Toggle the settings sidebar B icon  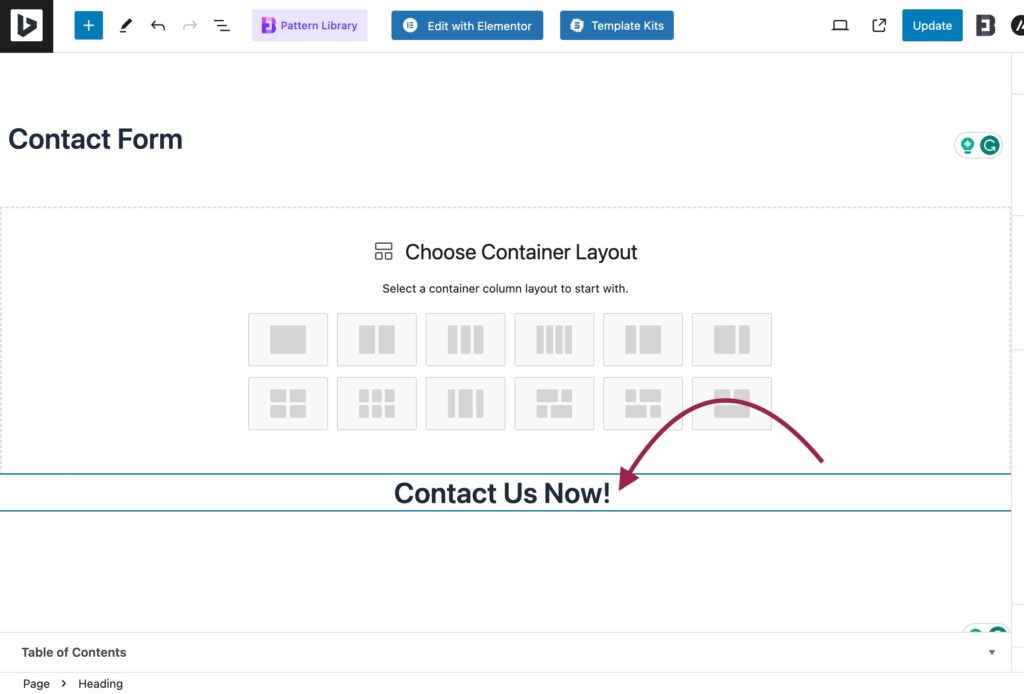985,25
